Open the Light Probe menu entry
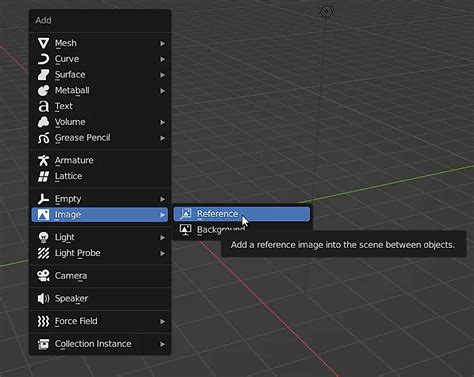The image size is (474, 377). pyautogui.click(x=100, y=253)
